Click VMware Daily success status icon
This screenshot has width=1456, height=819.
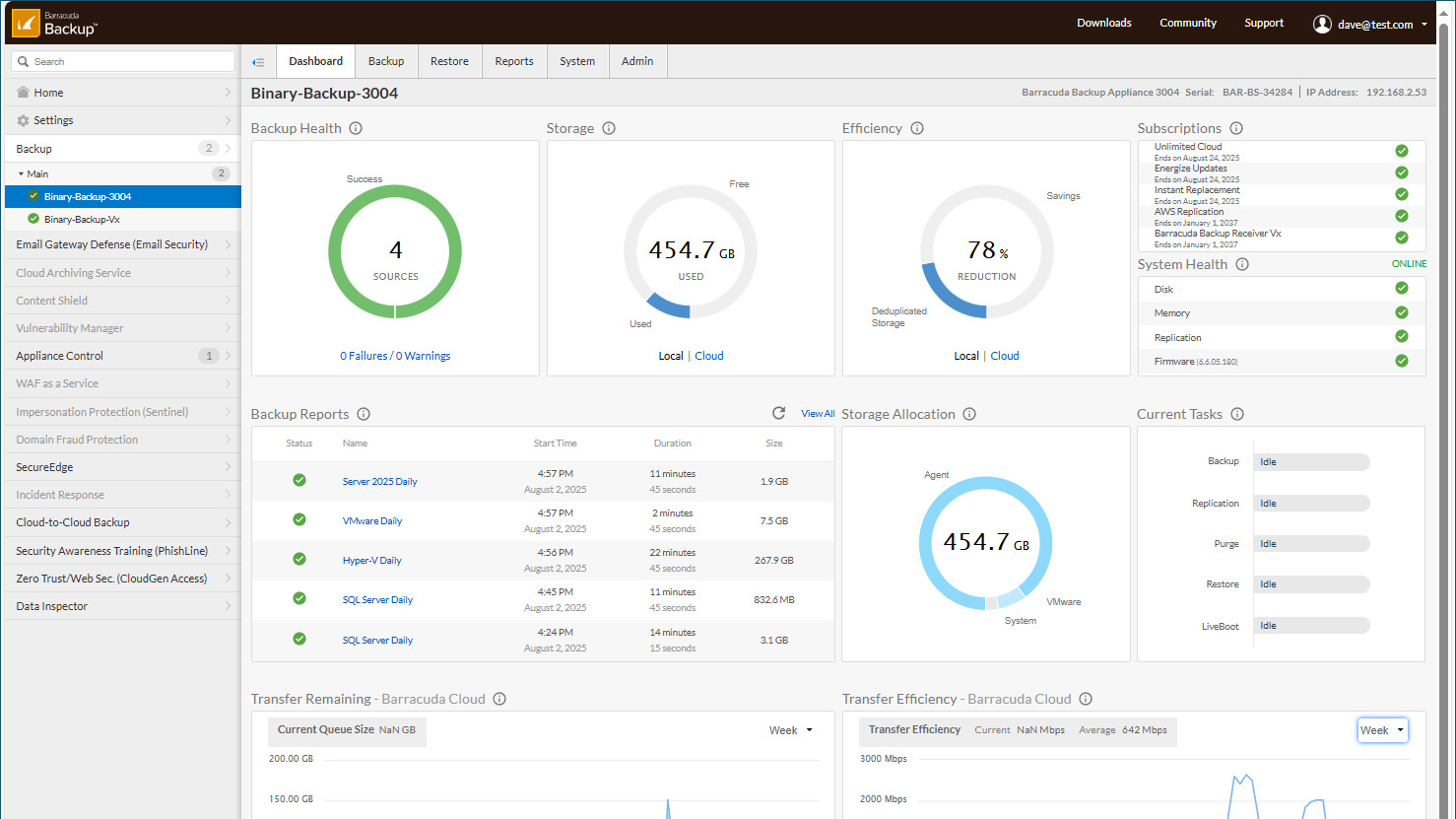pos(299,519)
